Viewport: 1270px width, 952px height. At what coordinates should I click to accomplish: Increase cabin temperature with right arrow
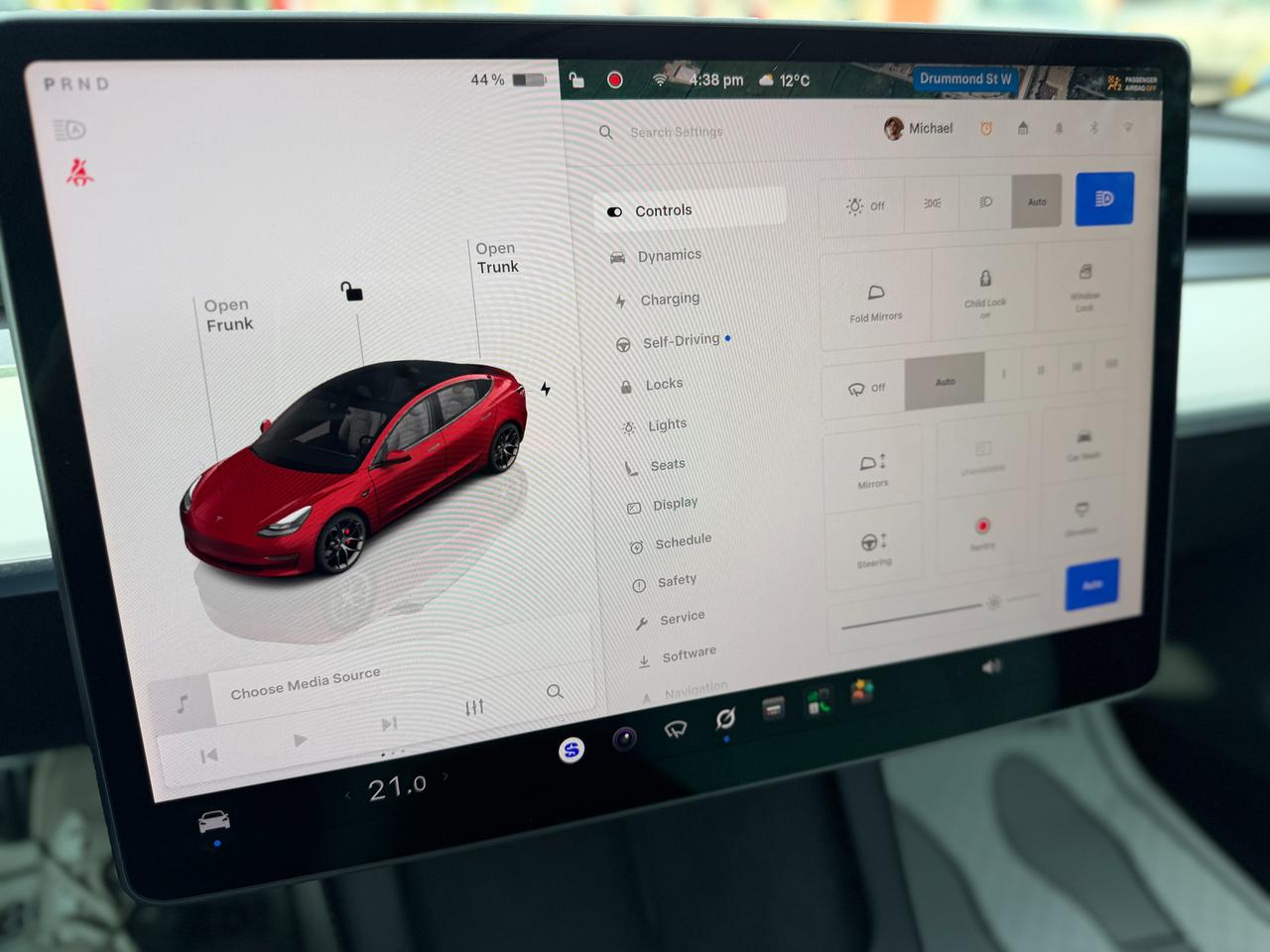445,776
